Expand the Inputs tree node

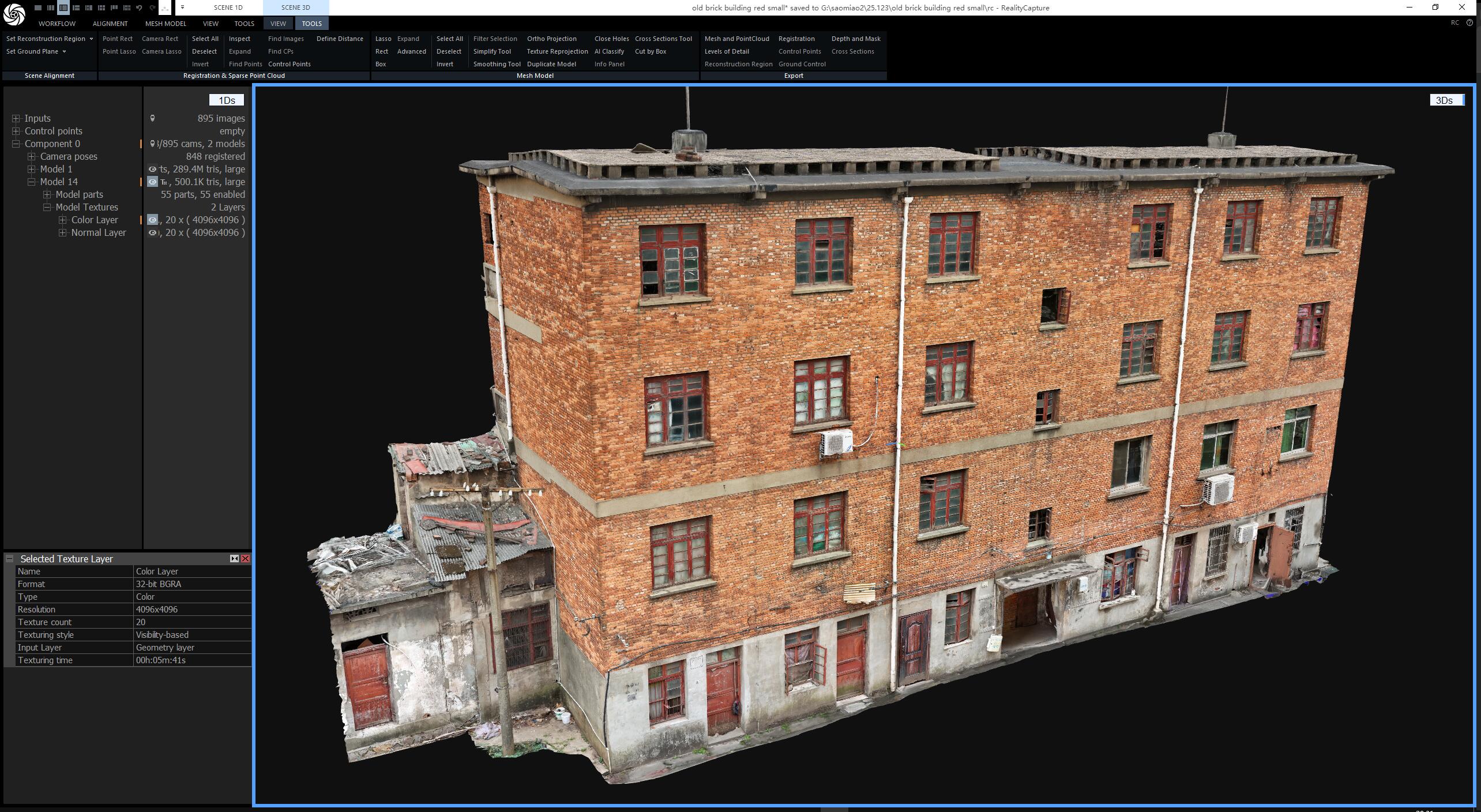(x=16, y=118)
